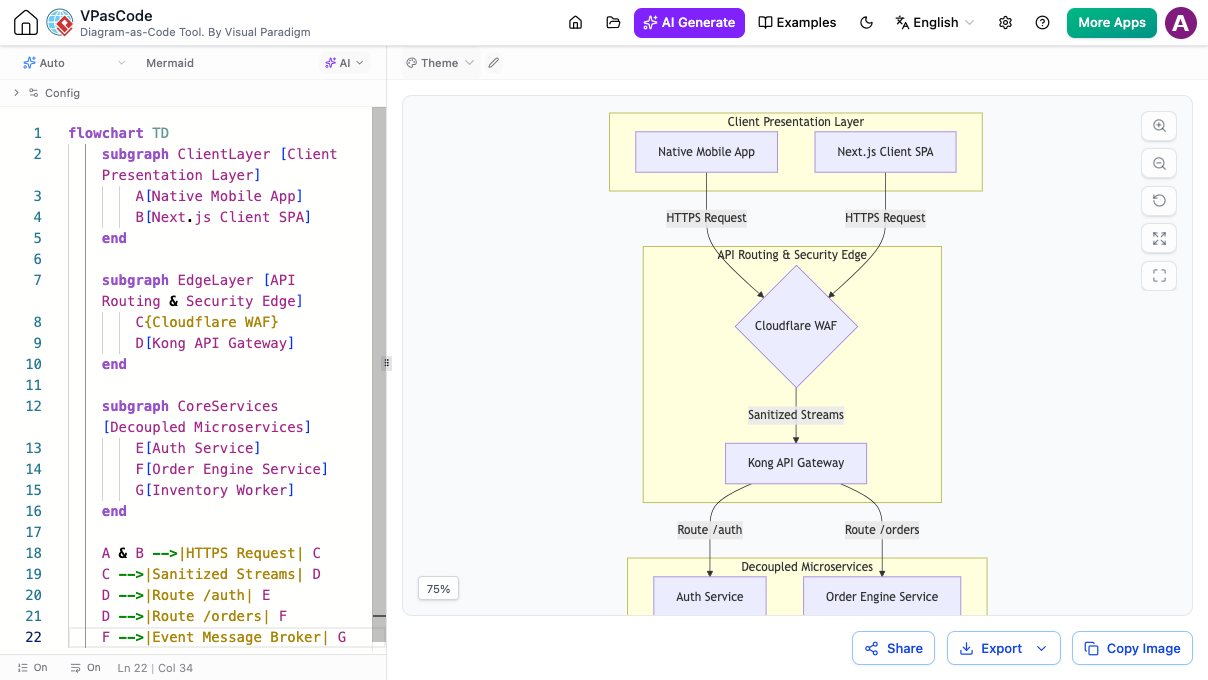Image resolution: width=1208 pixels, height=680 pixels.
Task: Open the Examples menu
Action: [797, 22]
